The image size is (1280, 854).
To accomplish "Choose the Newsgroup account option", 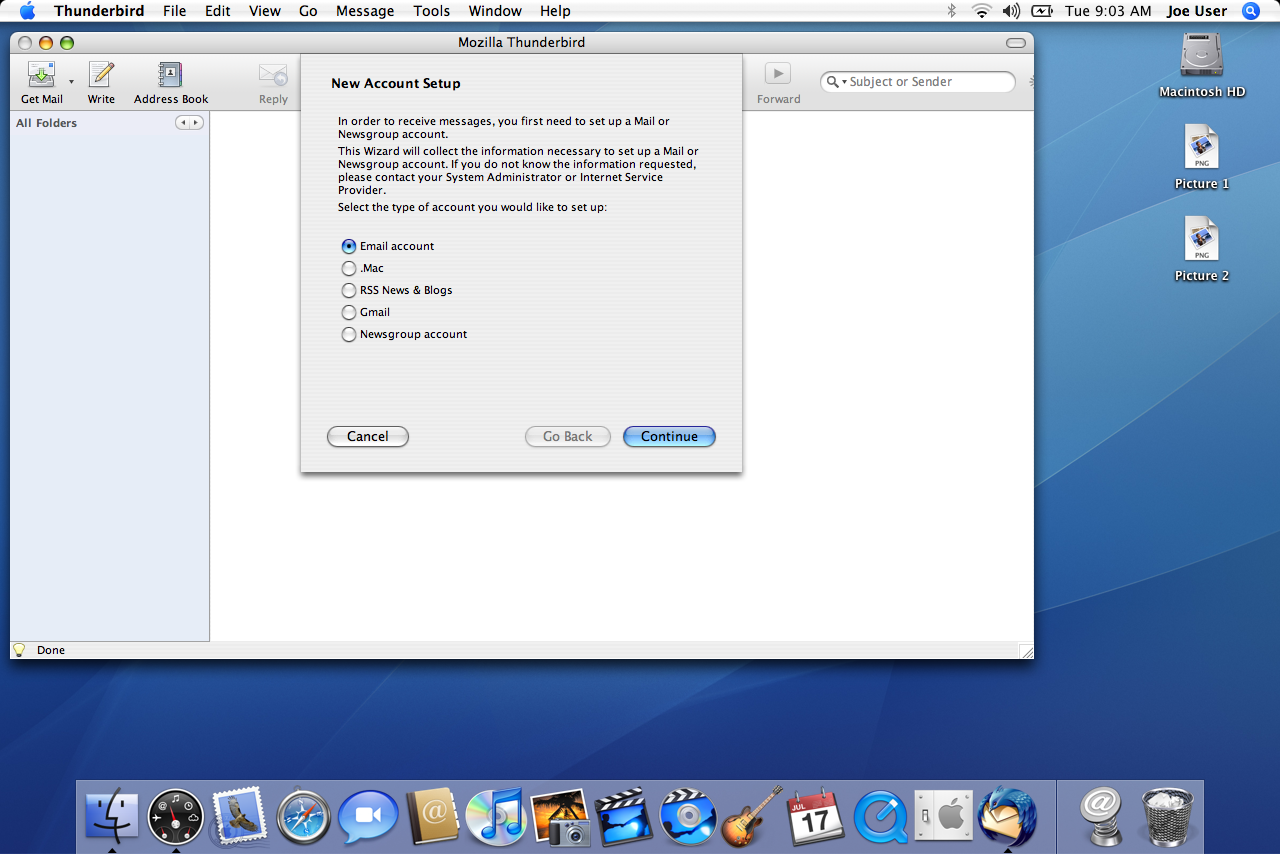I will [349, 334].
